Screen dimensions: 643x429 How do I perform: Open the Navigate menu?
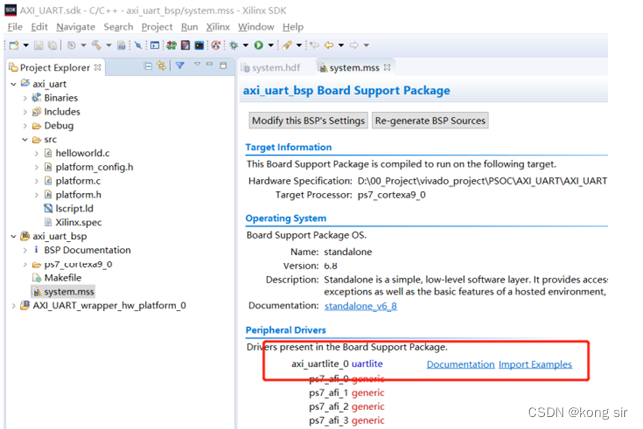coord(76,27)
